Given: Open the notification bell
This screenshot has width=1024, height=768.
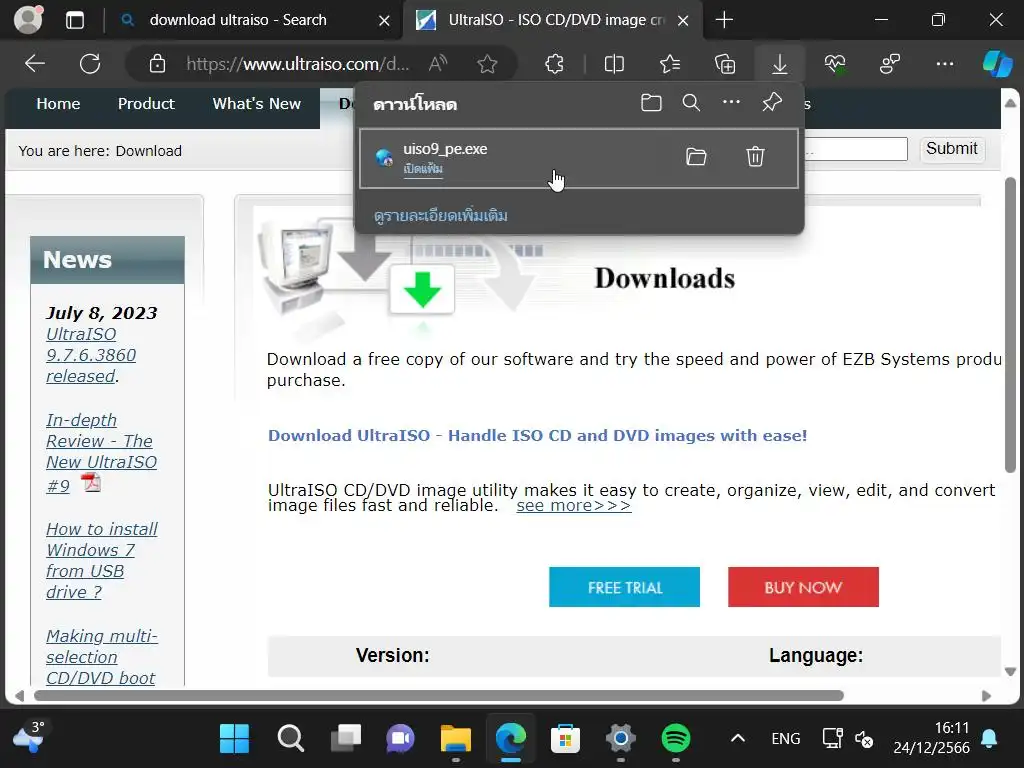Looking at the screenshot, I should [x=989, y=739].
